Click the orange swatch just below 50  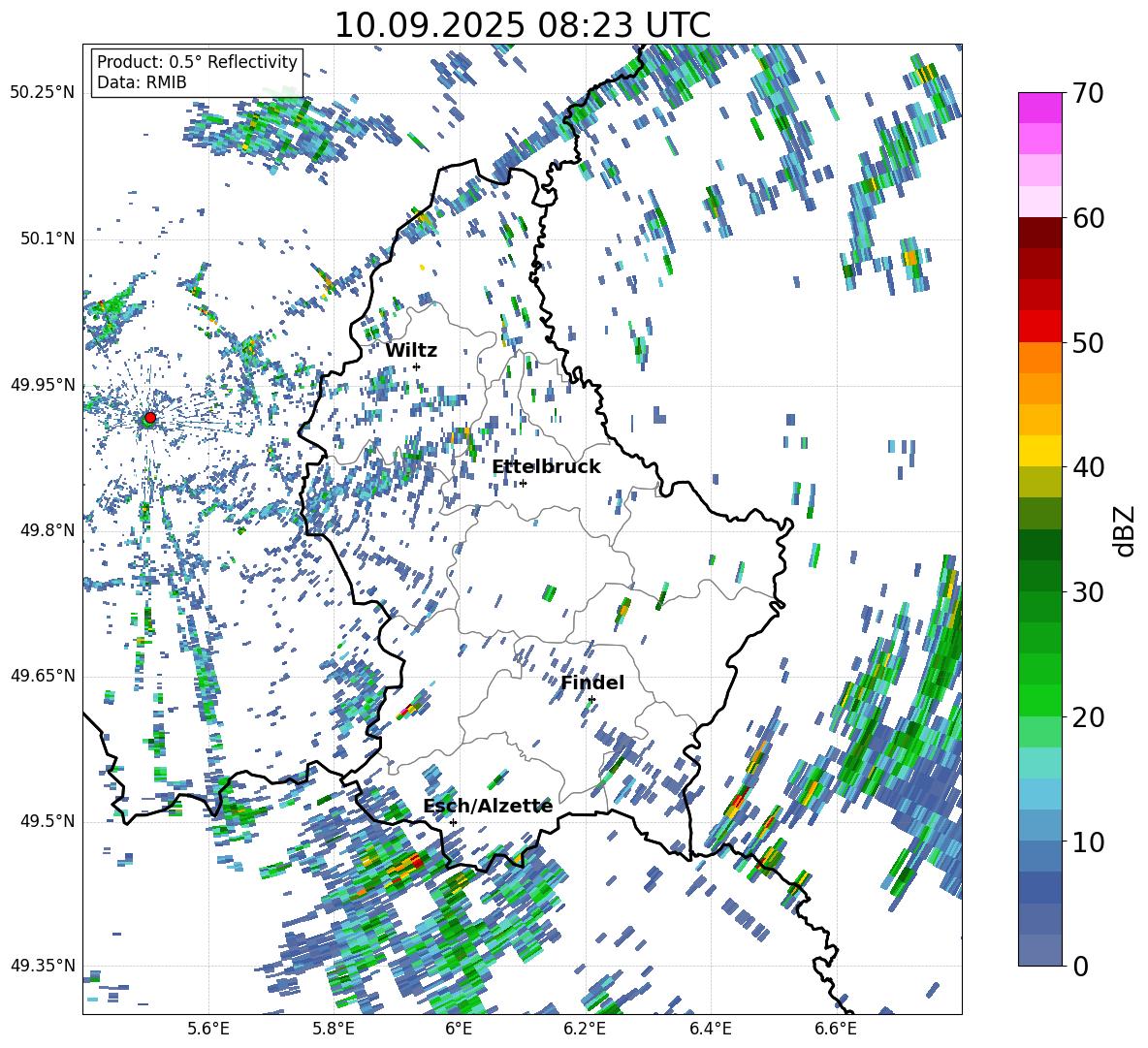1039,358
